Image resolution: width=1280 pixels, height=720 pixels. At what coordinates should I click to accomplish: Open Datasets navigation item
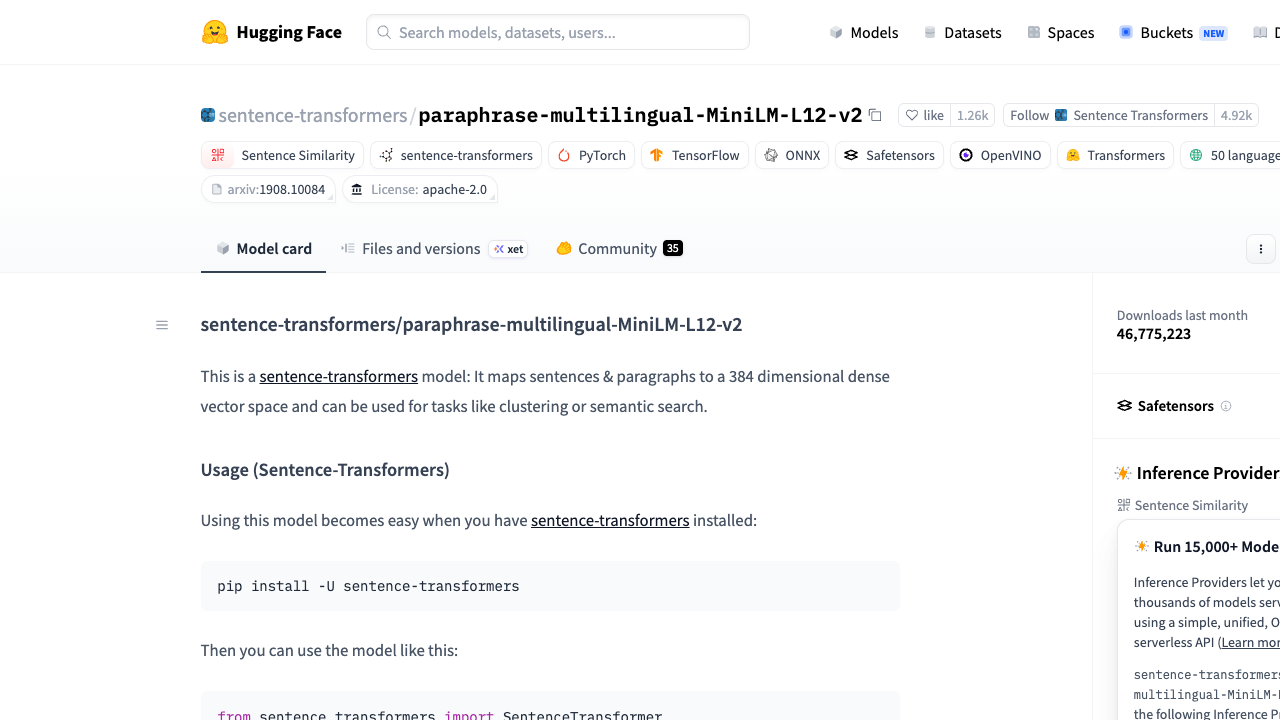[x=962, y=32]
